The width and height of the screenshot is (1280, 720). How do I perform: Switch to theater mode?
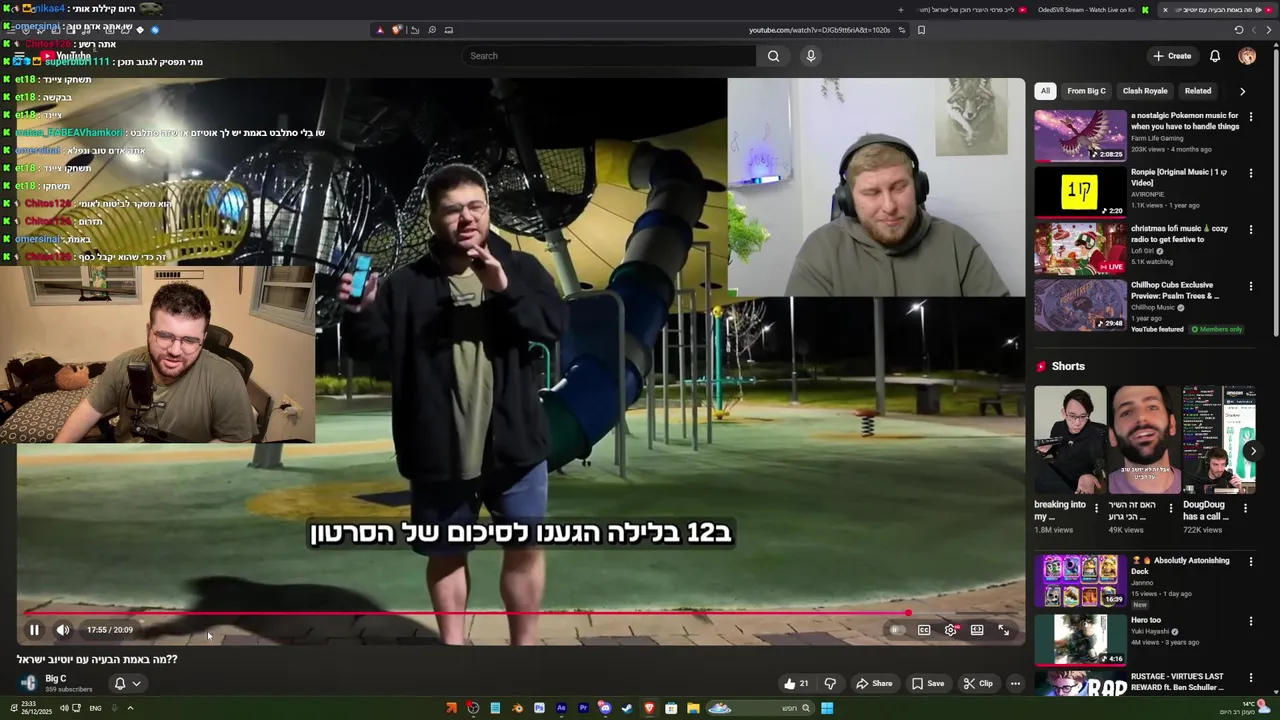(x=977, y=630)
